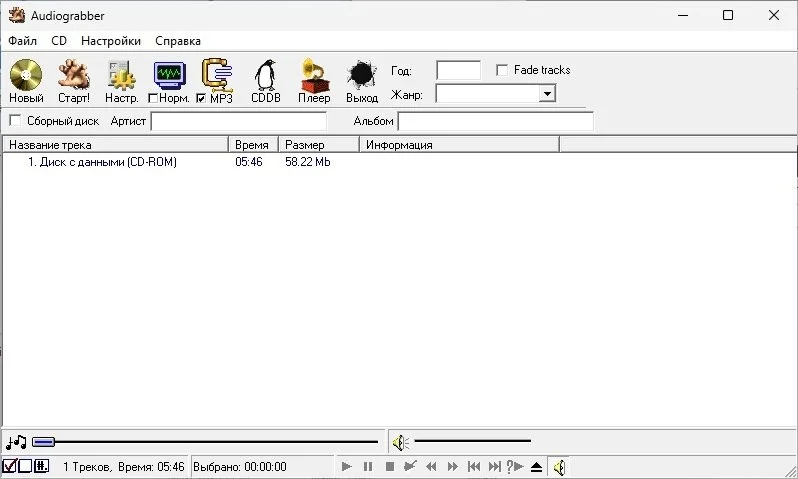Open the Файл menu

click(22, 41)
